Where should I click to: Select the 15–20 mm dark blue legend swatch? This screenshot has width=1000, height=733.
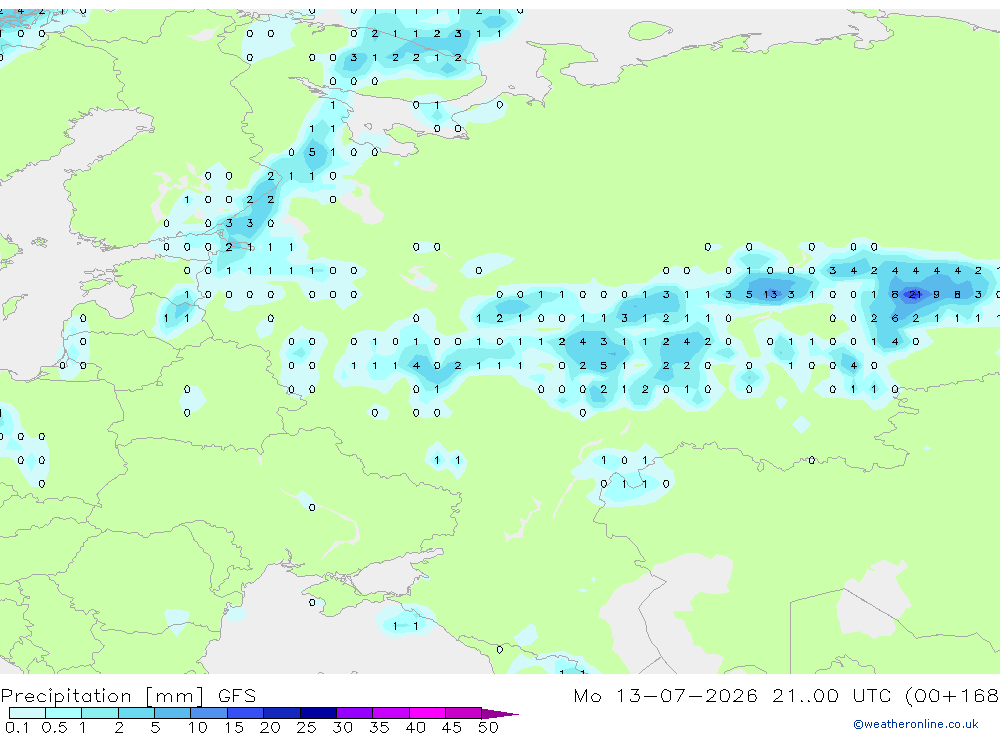tap(246, 713)
